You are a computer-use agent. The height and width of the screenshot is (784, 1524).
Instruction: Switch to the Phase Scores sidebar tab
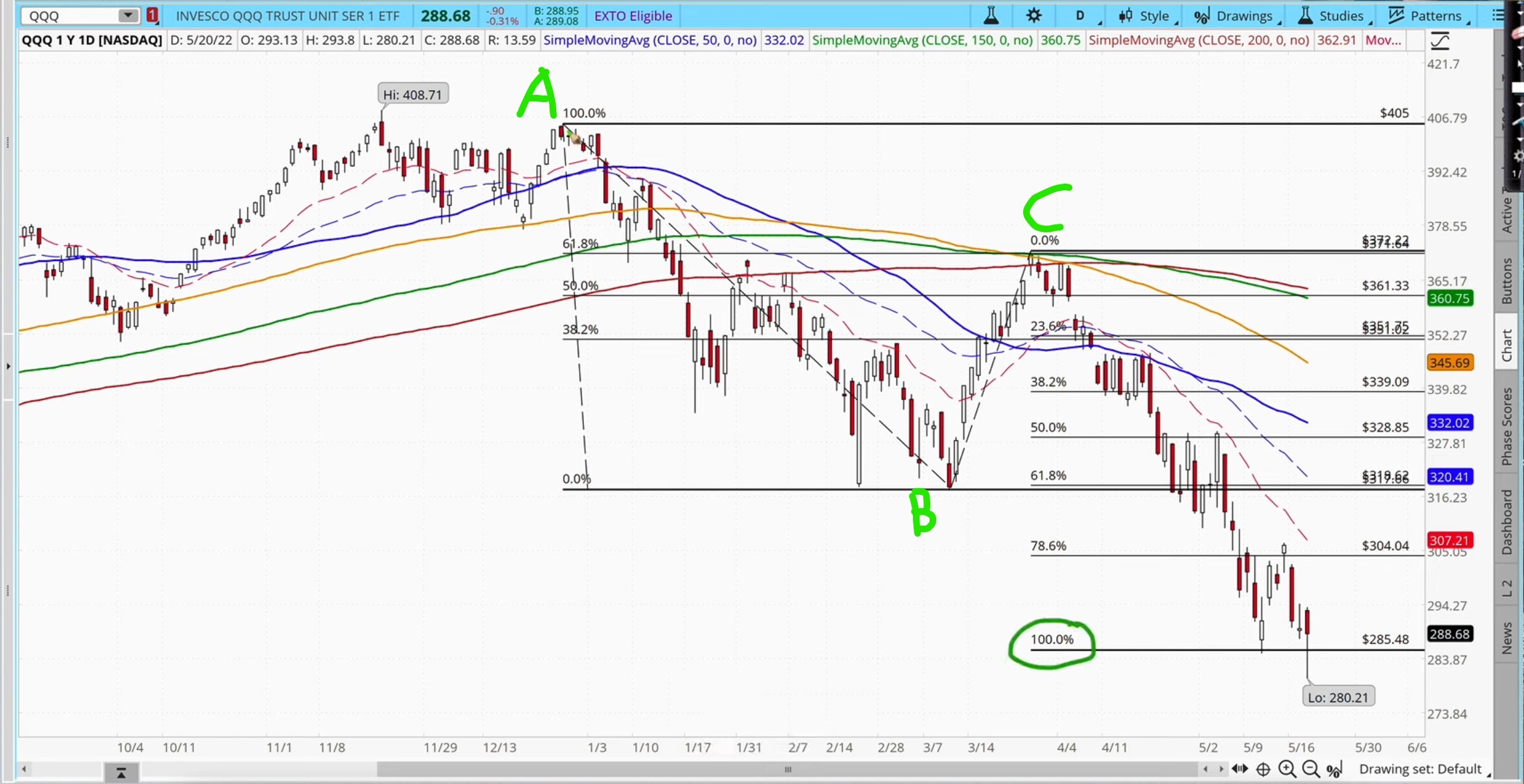tap(1507, 426)
